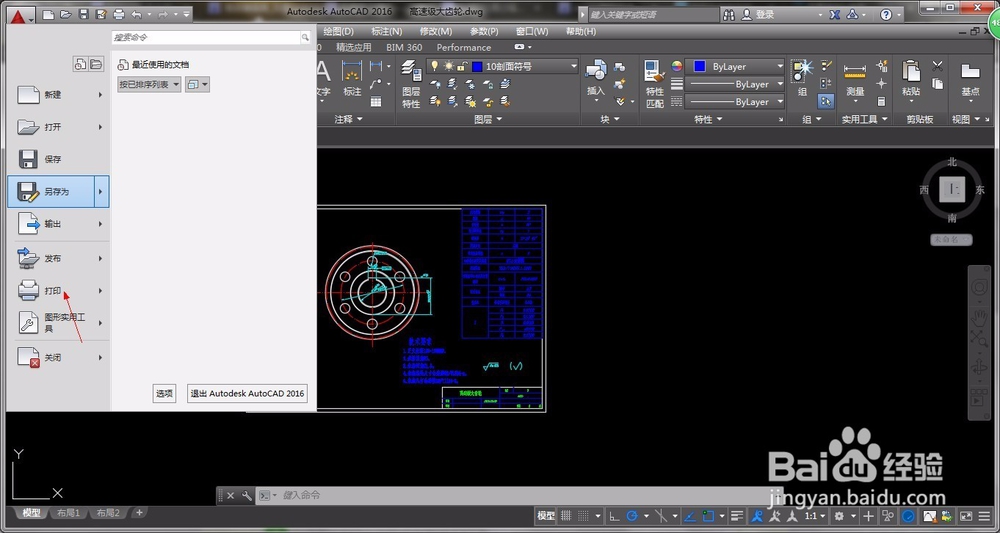Click the blue ByLayer color swatch in 特性 panel

tap(699, 66)
